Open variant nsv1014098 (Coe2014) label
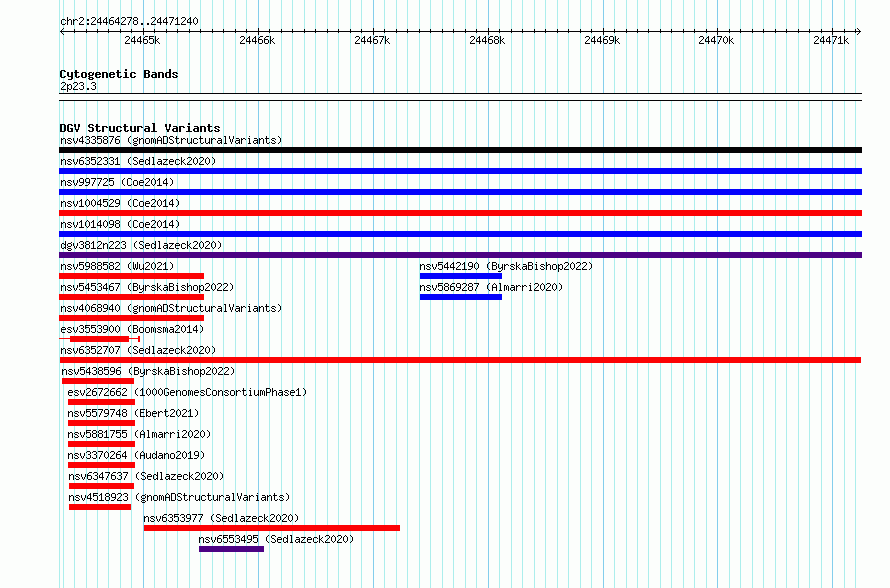Viewport: 890px width, 588px height. 120,224
